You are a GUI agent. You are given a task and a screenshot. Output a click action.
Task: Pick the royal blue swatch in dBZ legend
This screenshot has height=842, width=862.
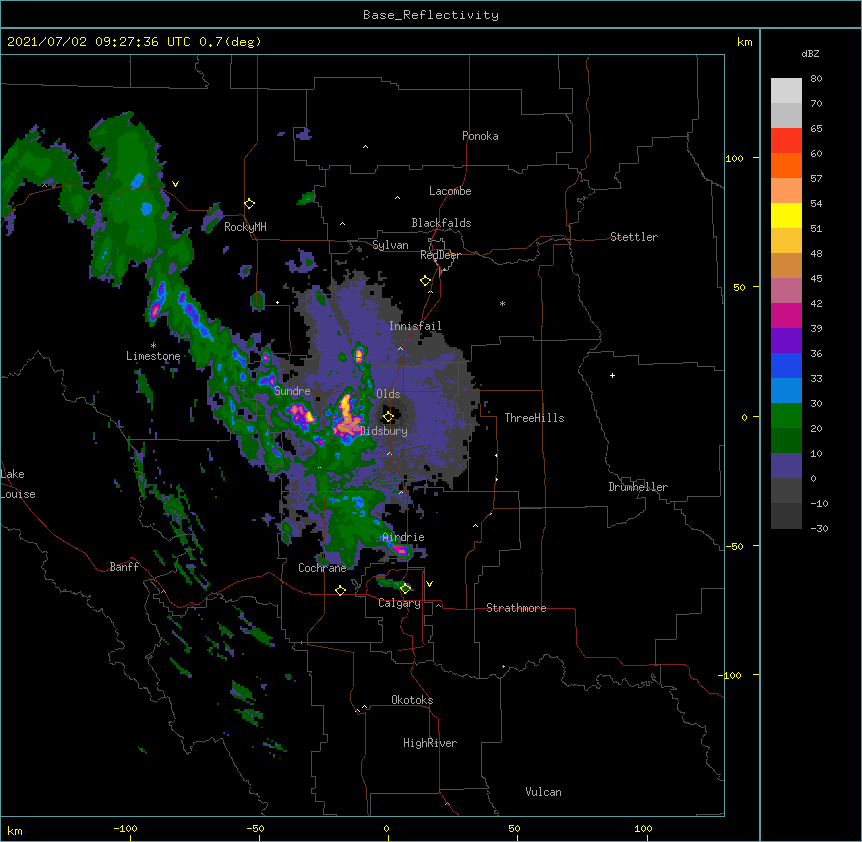pyautogui.click(x=786, y=365)
